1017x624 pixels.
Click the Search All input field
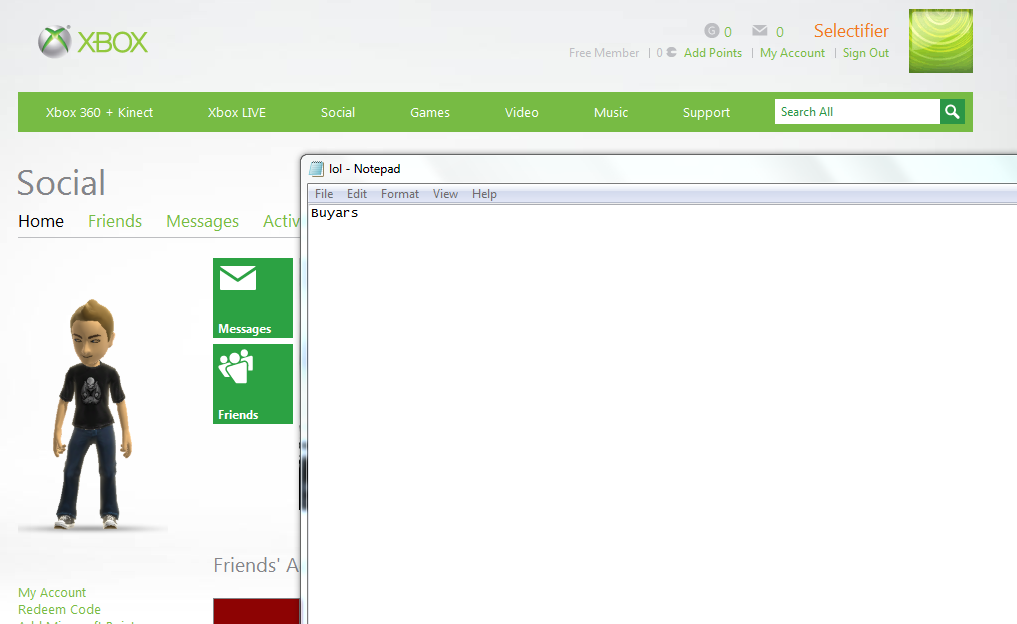[x=857, y=112]
